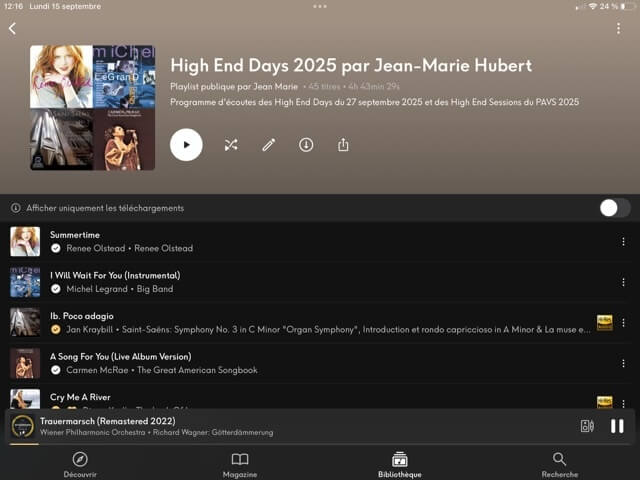The image size is (640, 480).
Task: Open audio output device selector
Action: coord(587,426)
